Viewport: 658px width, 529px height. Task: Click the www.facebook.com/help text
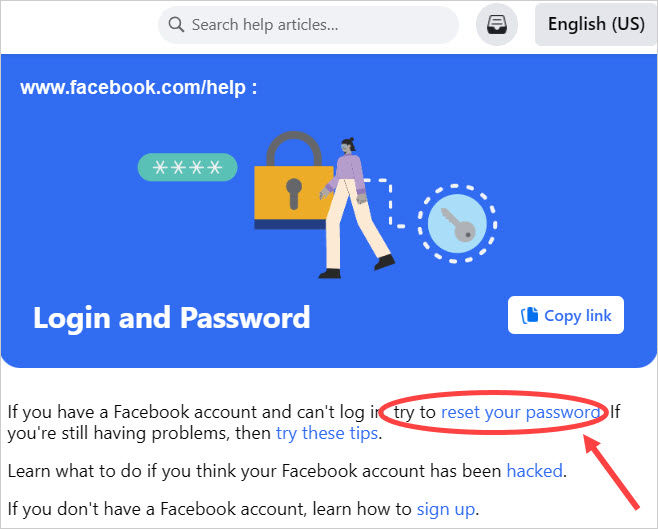138,87
